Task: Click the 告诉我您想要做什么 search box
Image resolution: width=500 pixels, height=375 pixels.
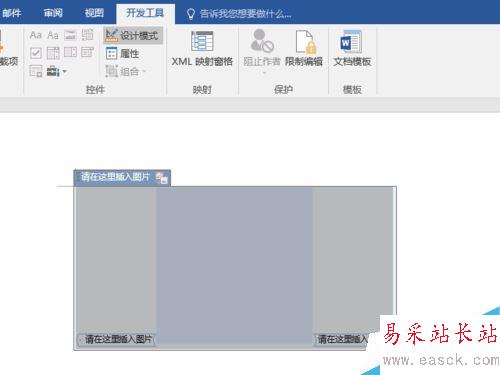Action: click(239, 14)
